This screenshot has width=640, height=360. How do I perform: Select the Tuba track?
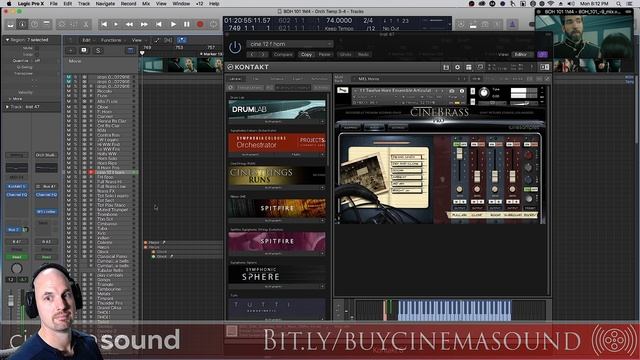102,229
